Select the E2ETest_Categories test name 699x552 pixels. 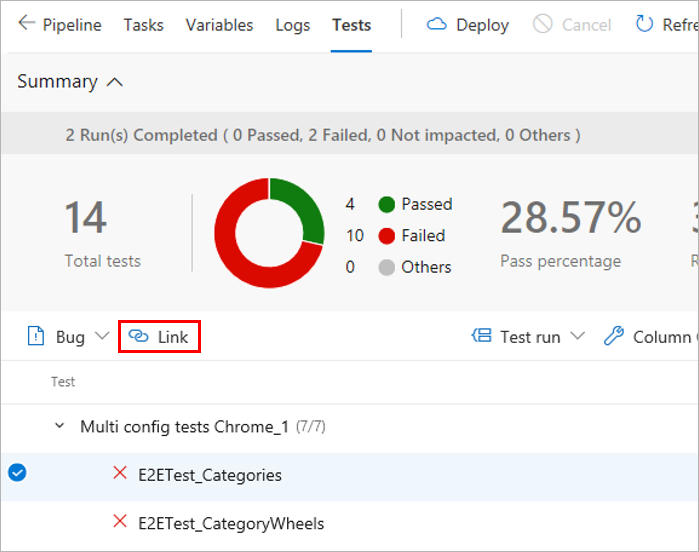click(210, 475)
